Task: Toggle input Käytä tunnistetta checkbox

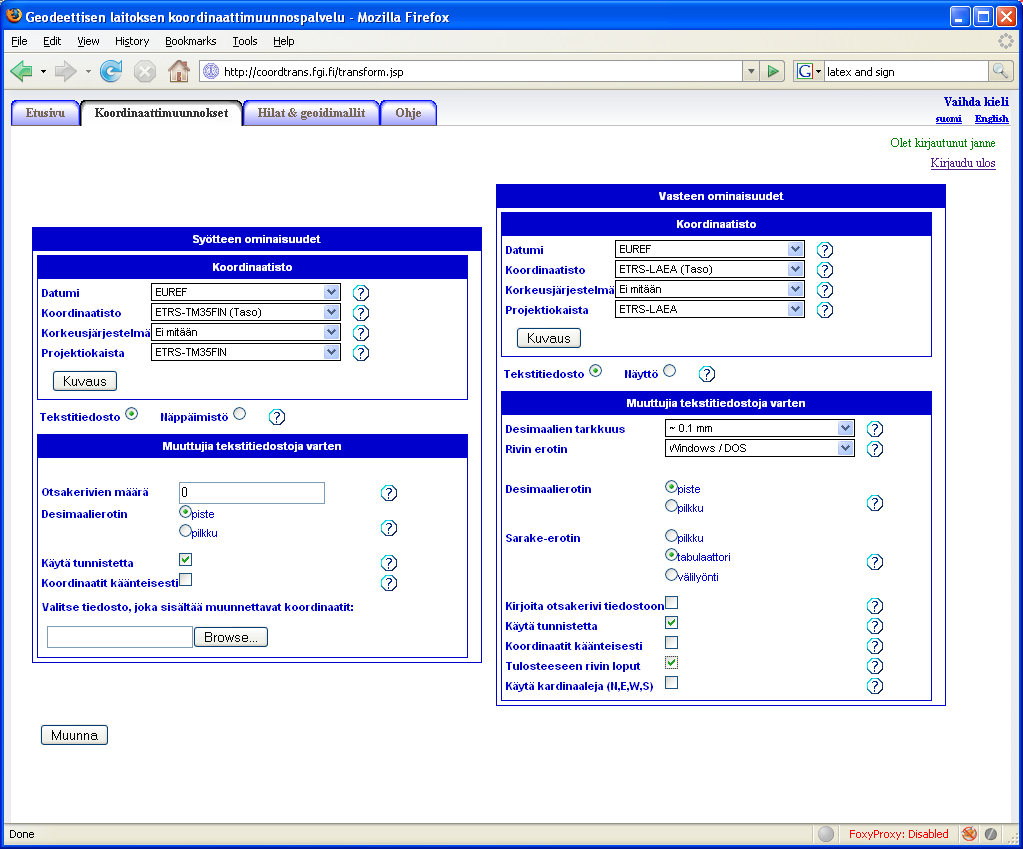Action: click(185, 559)
